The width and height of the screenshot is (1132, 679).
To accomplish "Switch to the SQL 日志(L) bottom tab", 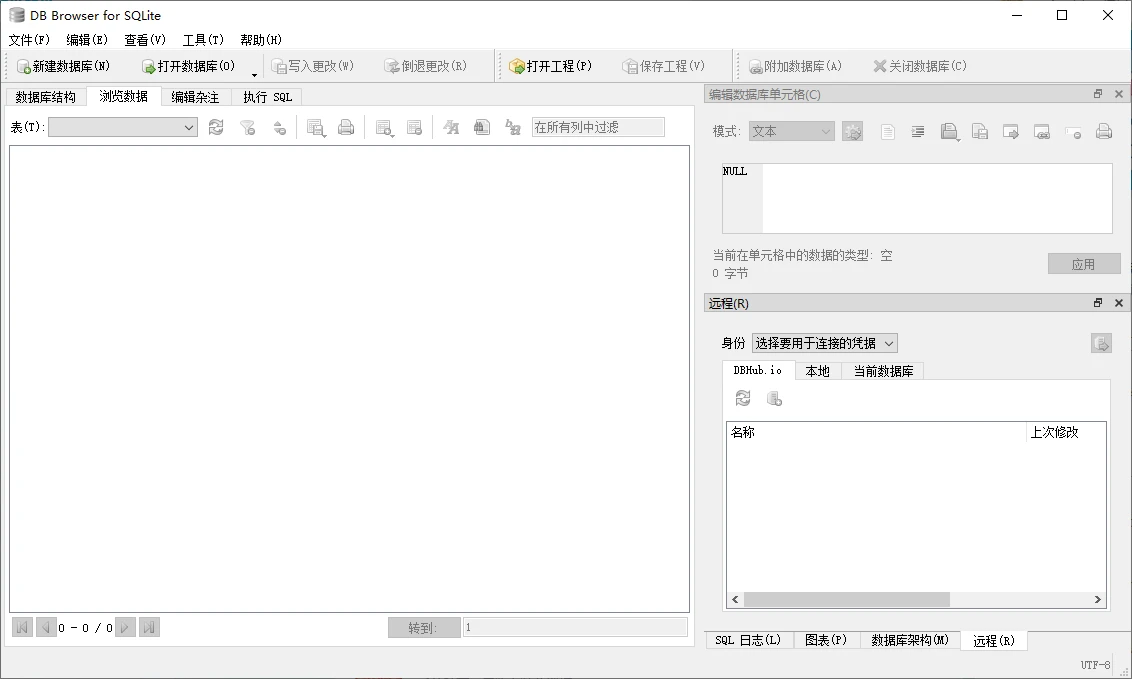I will point(749,640).
